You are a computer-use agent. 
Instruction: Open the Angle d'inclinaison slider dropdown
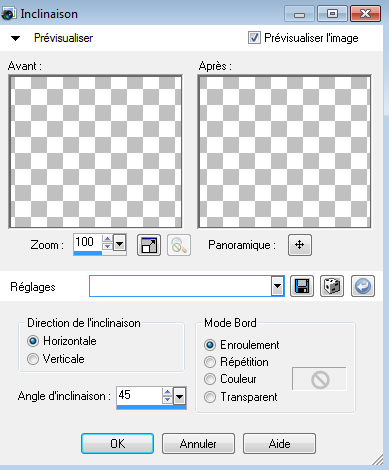pos(179,397)
